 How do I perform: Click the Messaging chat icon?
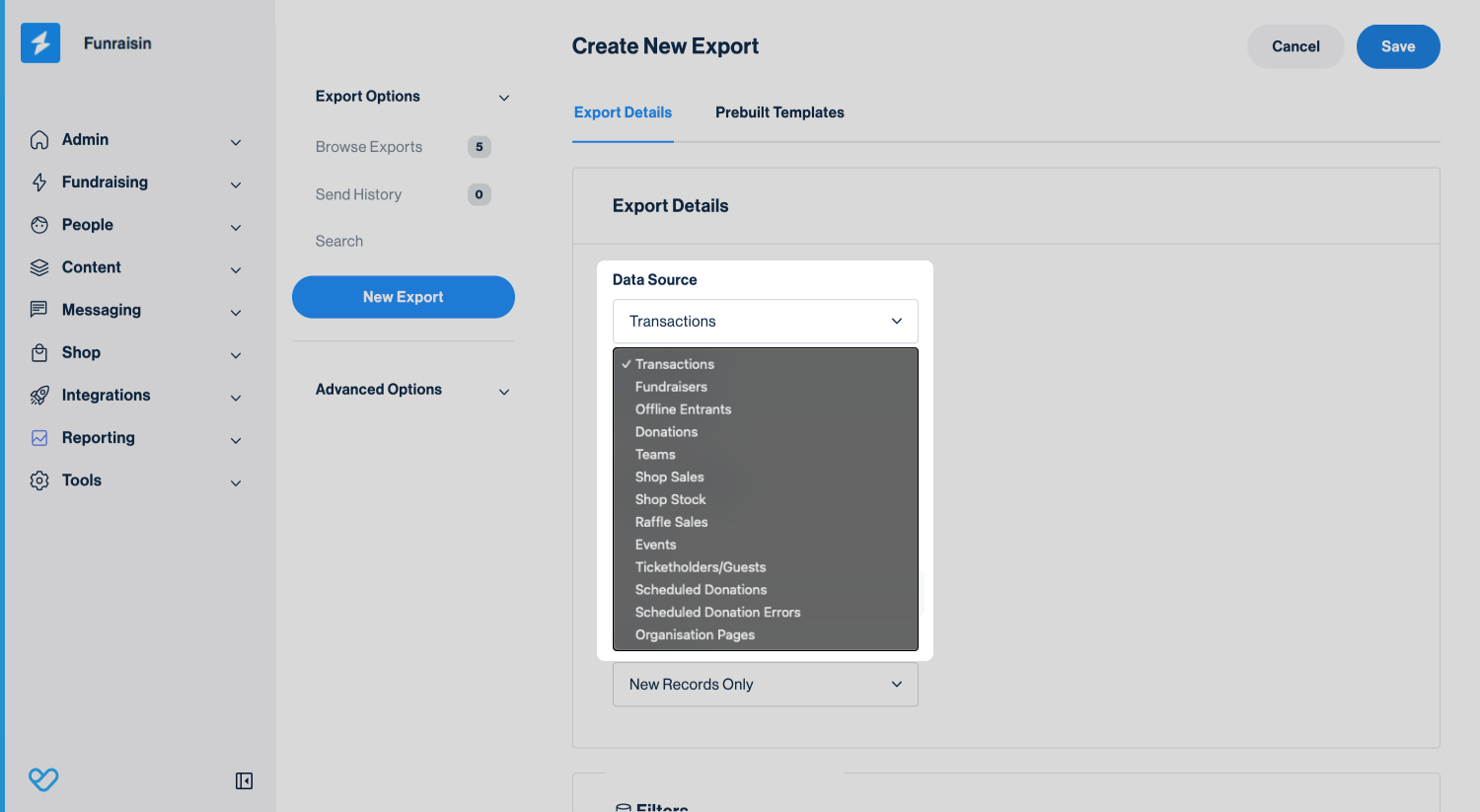coord(39,310)
